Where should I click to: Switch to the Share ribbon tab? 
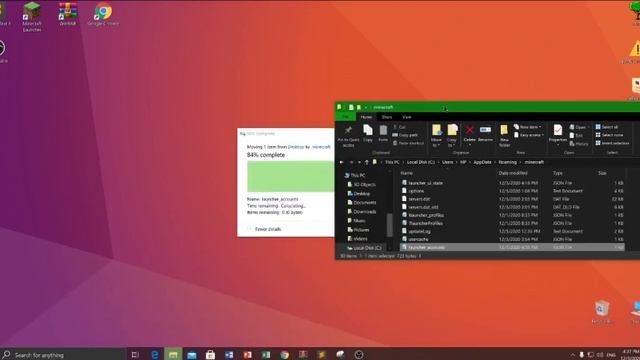[387, 117]
